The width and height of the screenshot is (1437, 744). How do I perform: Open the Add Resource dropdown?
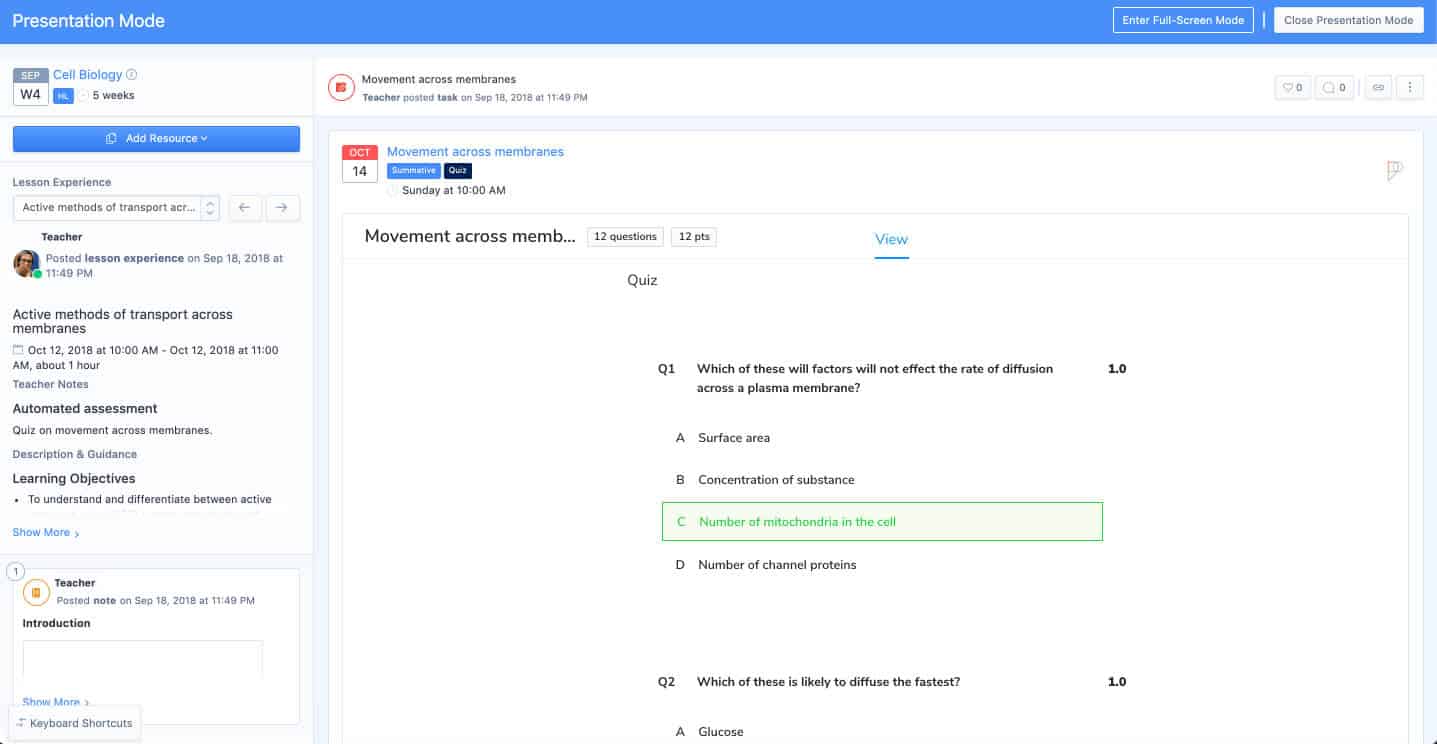156,139
